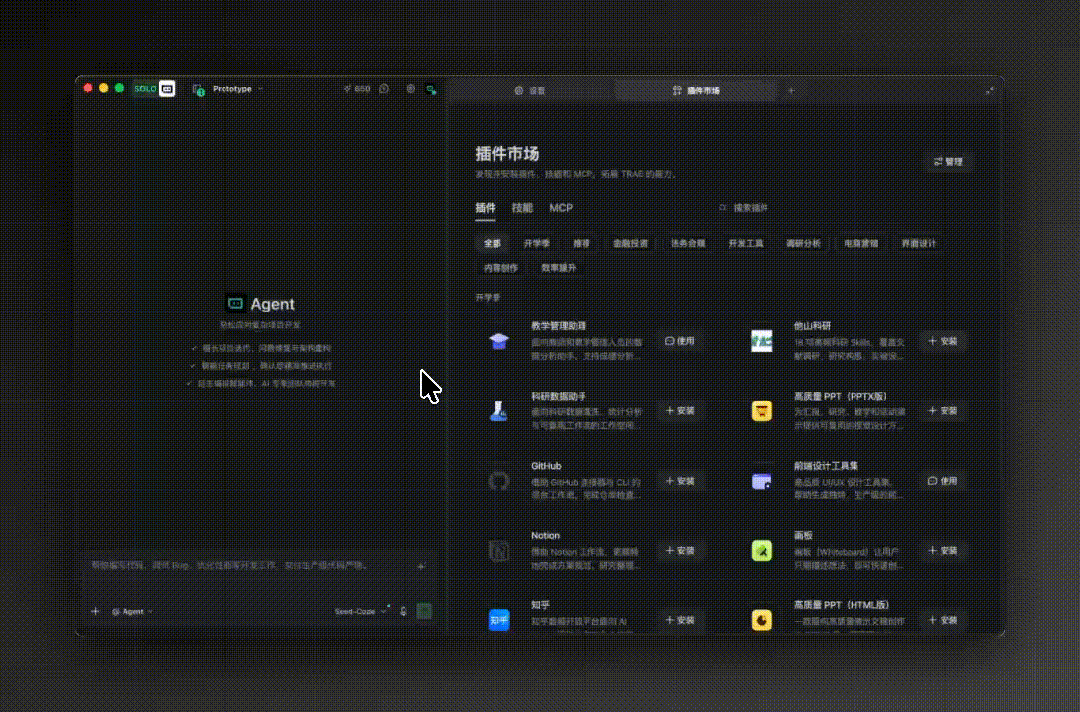Open the chat bubble icon in header
Viewport: 1080px width, 712px height.
[384, 89]
